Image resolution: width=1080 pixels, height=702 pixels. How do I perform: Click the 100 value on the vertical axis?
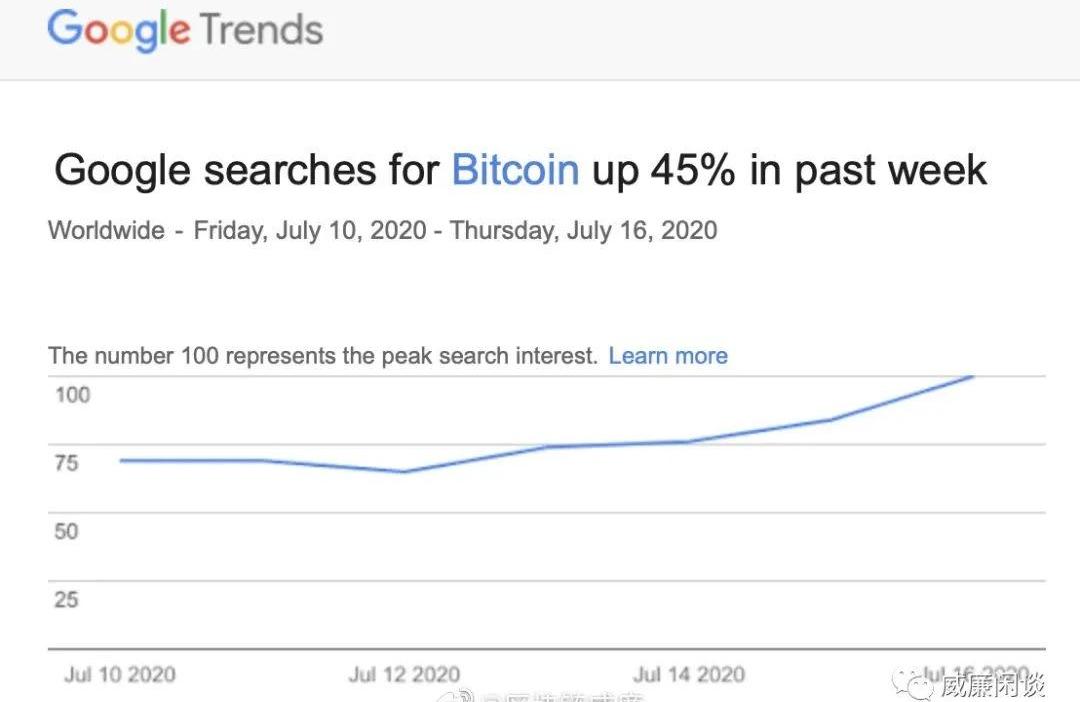tap(72, 395)
